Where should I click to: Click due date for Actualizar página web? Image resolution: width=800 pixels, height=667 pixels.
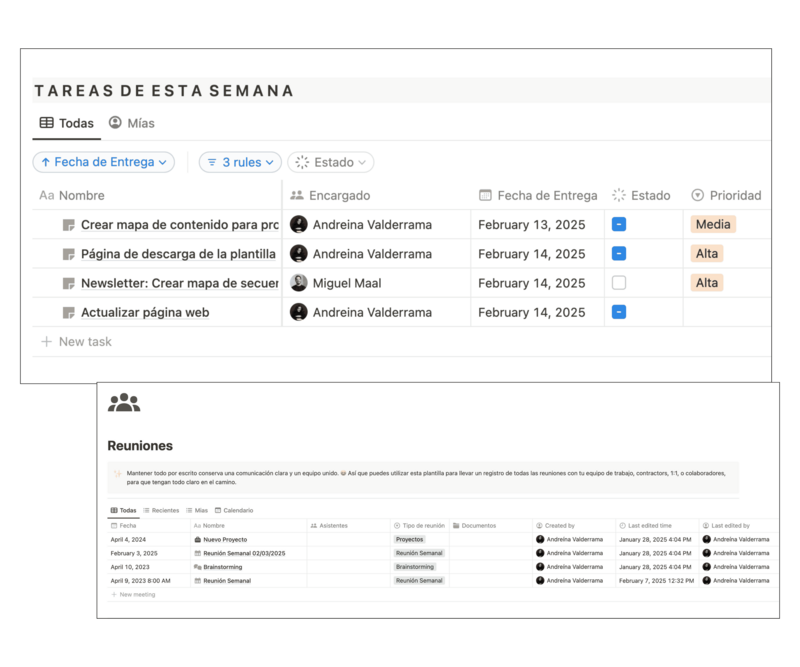tap(532, 312)
